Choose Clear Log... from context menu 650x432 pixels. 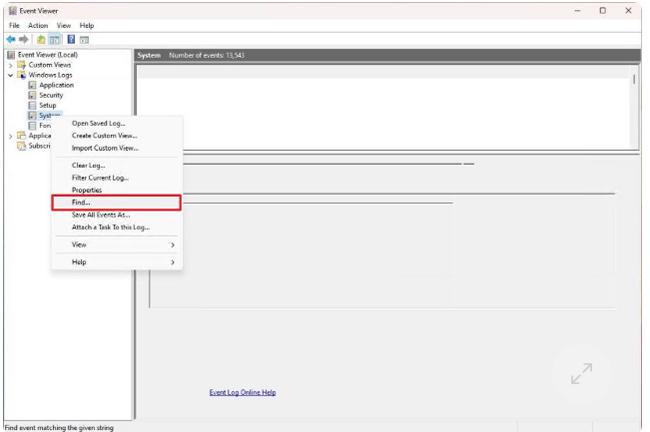click(x=88, y=166)
